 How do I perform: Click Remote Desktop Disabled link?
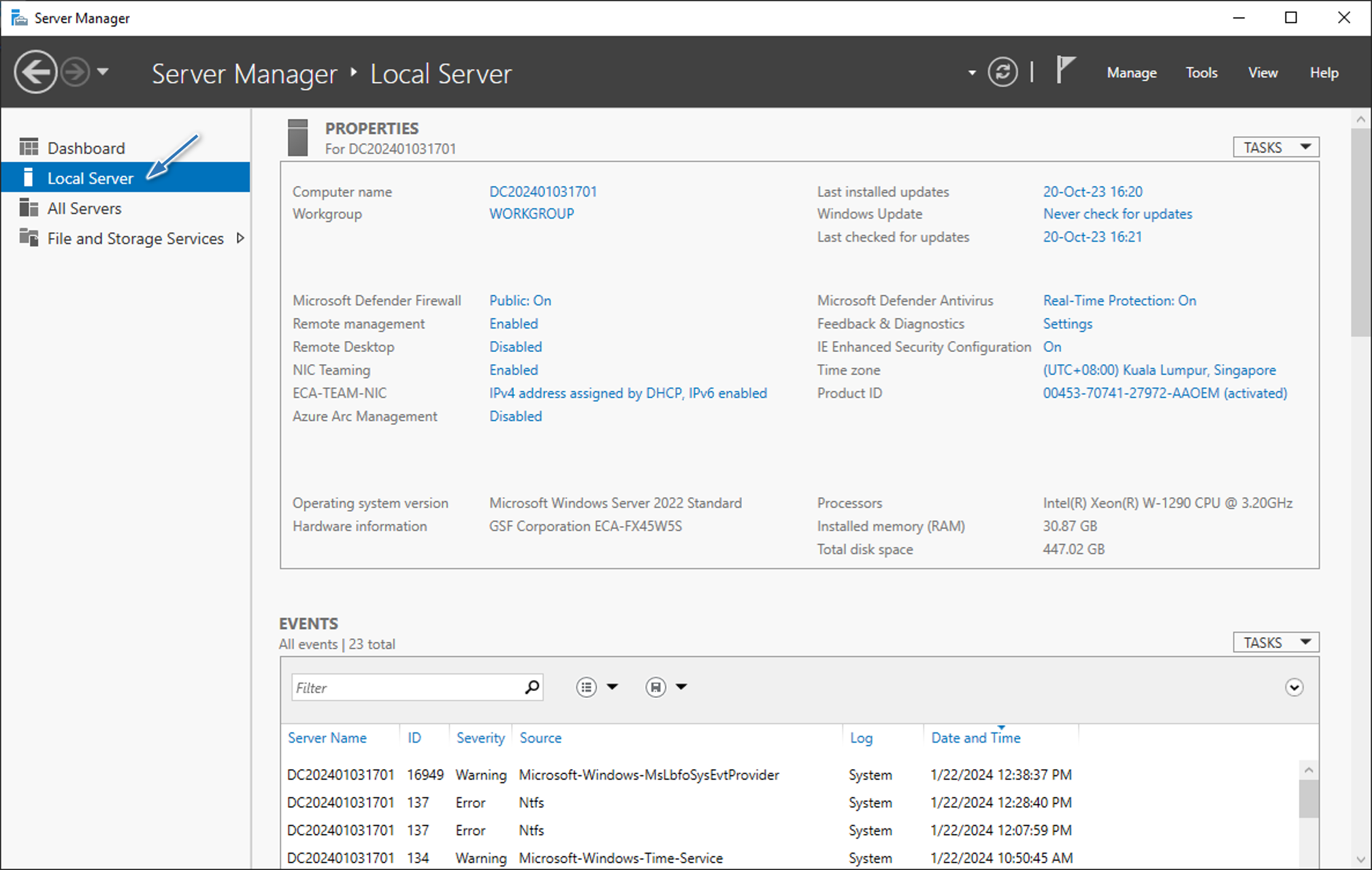click(x=515, y=347)
